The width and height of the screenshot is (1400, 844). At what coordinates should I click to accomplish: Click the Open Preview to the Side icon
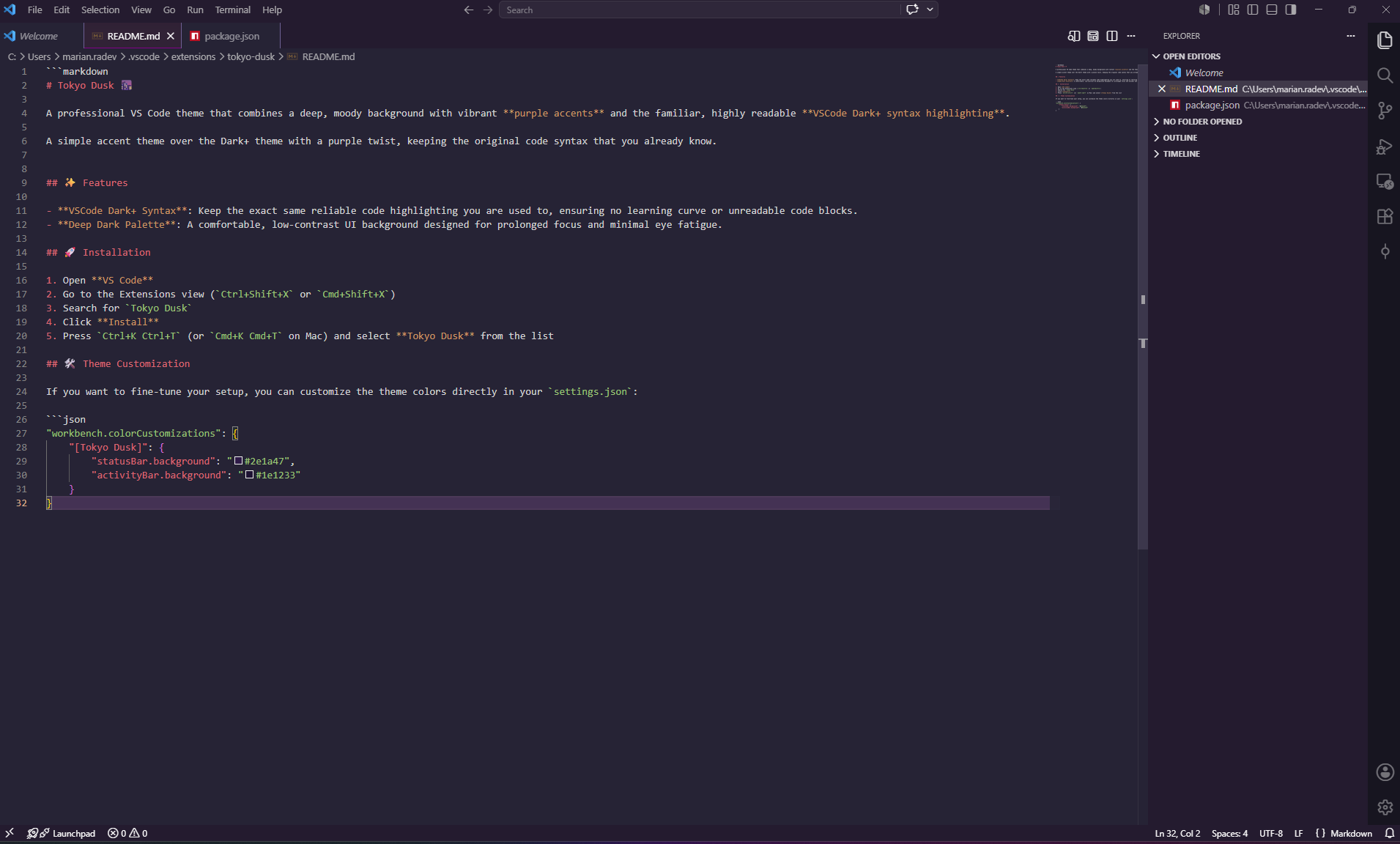point(1074,36)
